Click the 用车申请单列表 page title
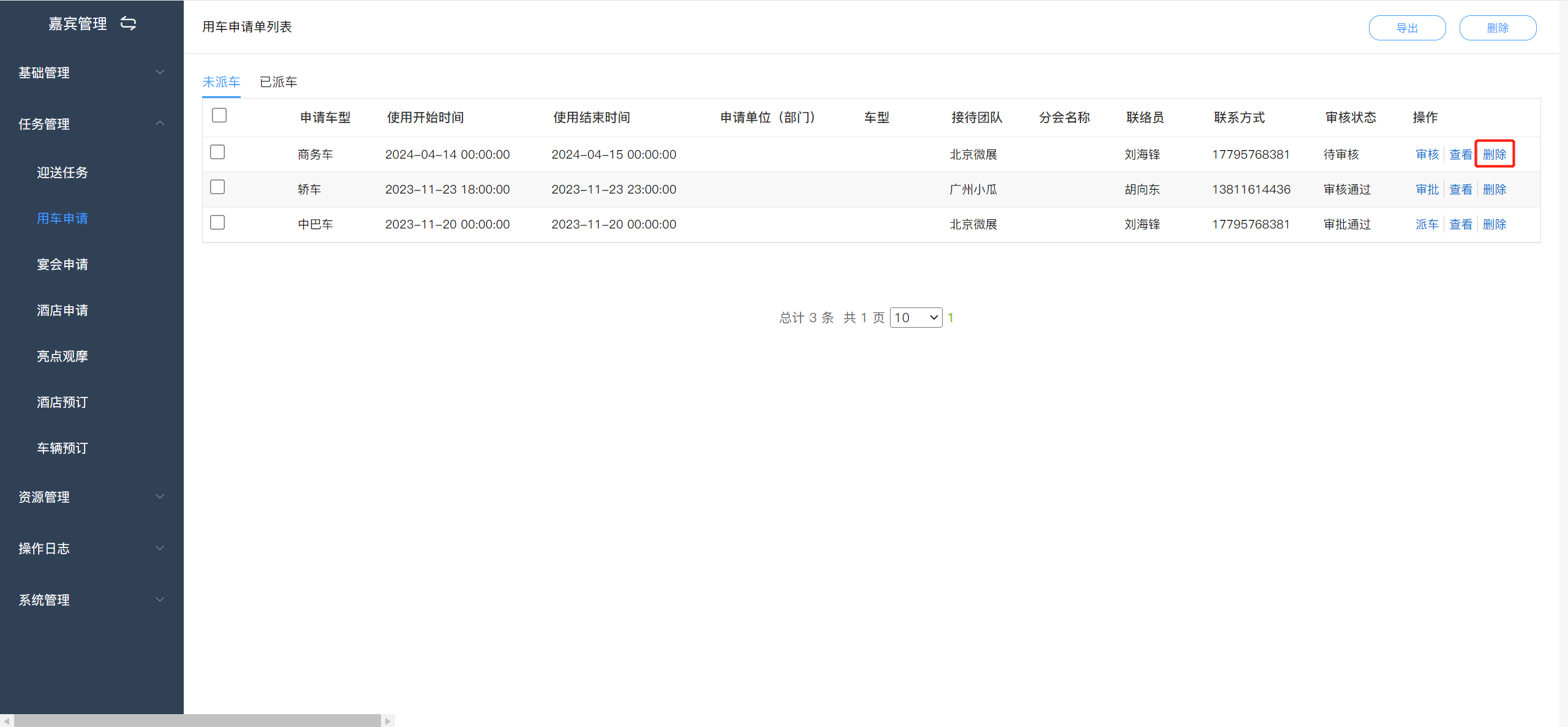 tap(247, 27)
